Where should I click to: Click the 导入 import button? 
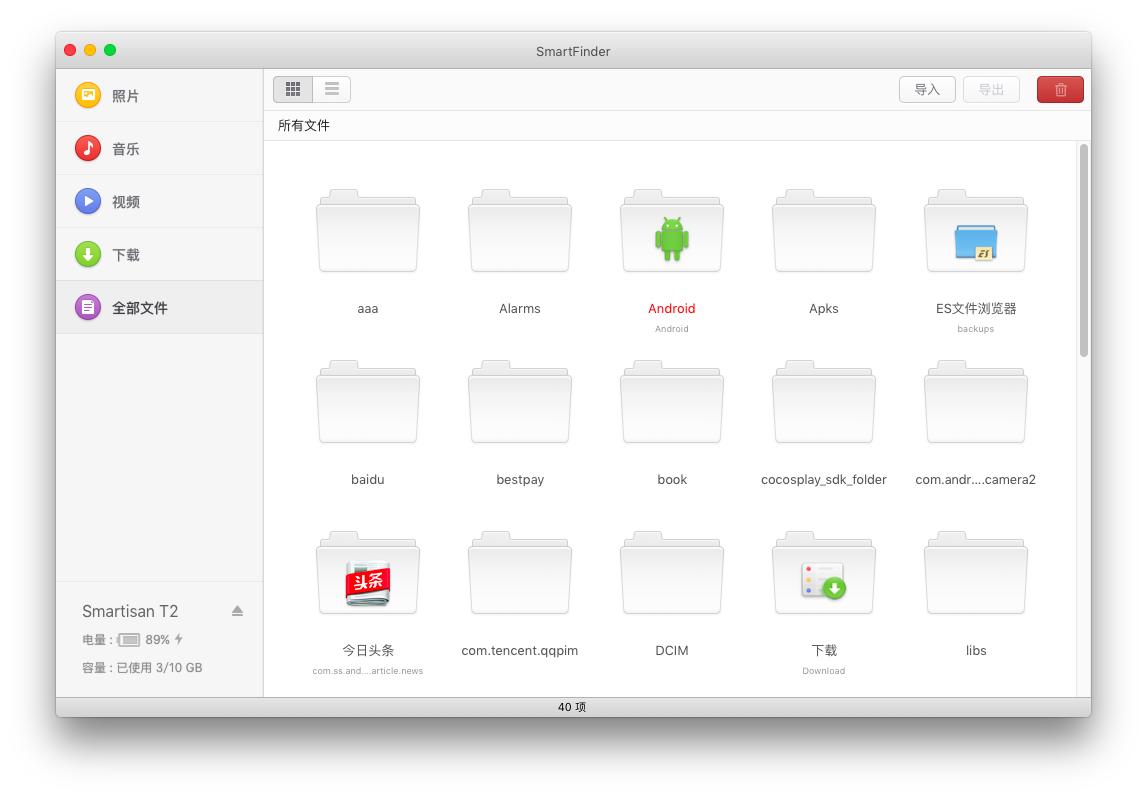927,90
